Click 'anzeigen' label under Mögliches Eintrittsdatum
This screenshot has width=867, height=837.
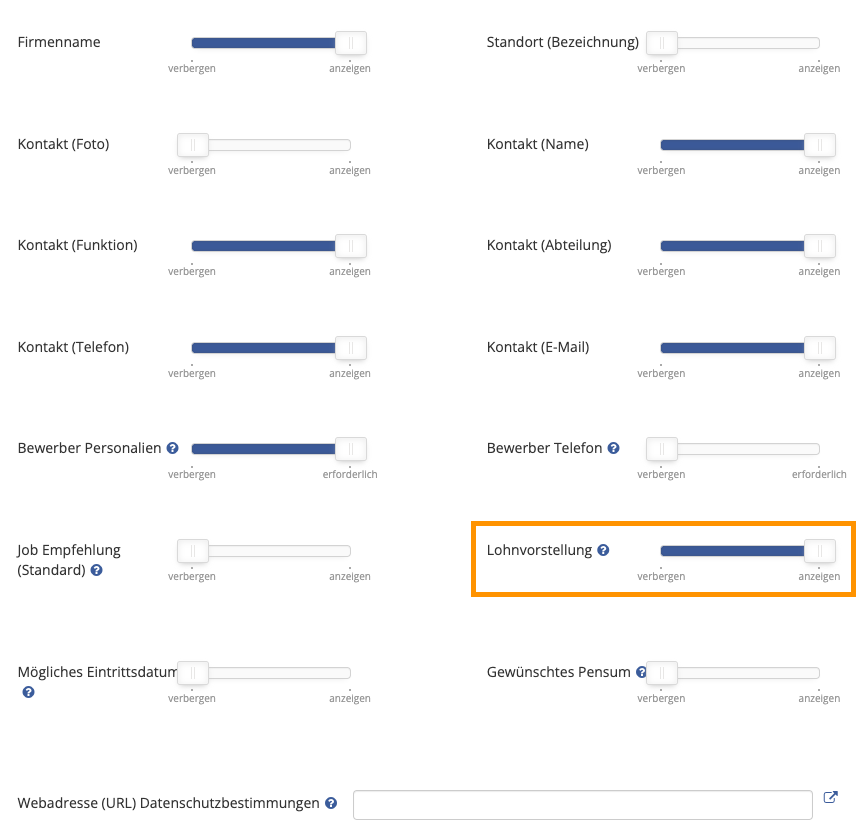[349, 698]
